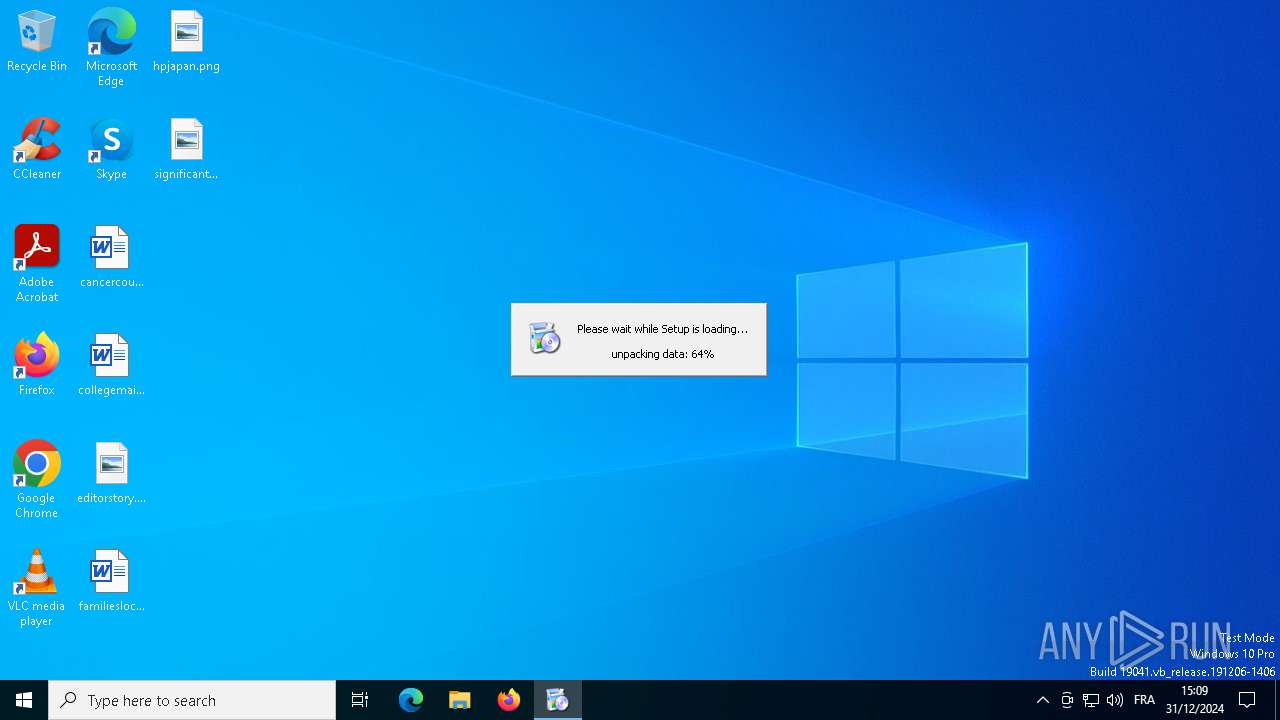Select the Firefox desktop shortcut

point(37,366)
